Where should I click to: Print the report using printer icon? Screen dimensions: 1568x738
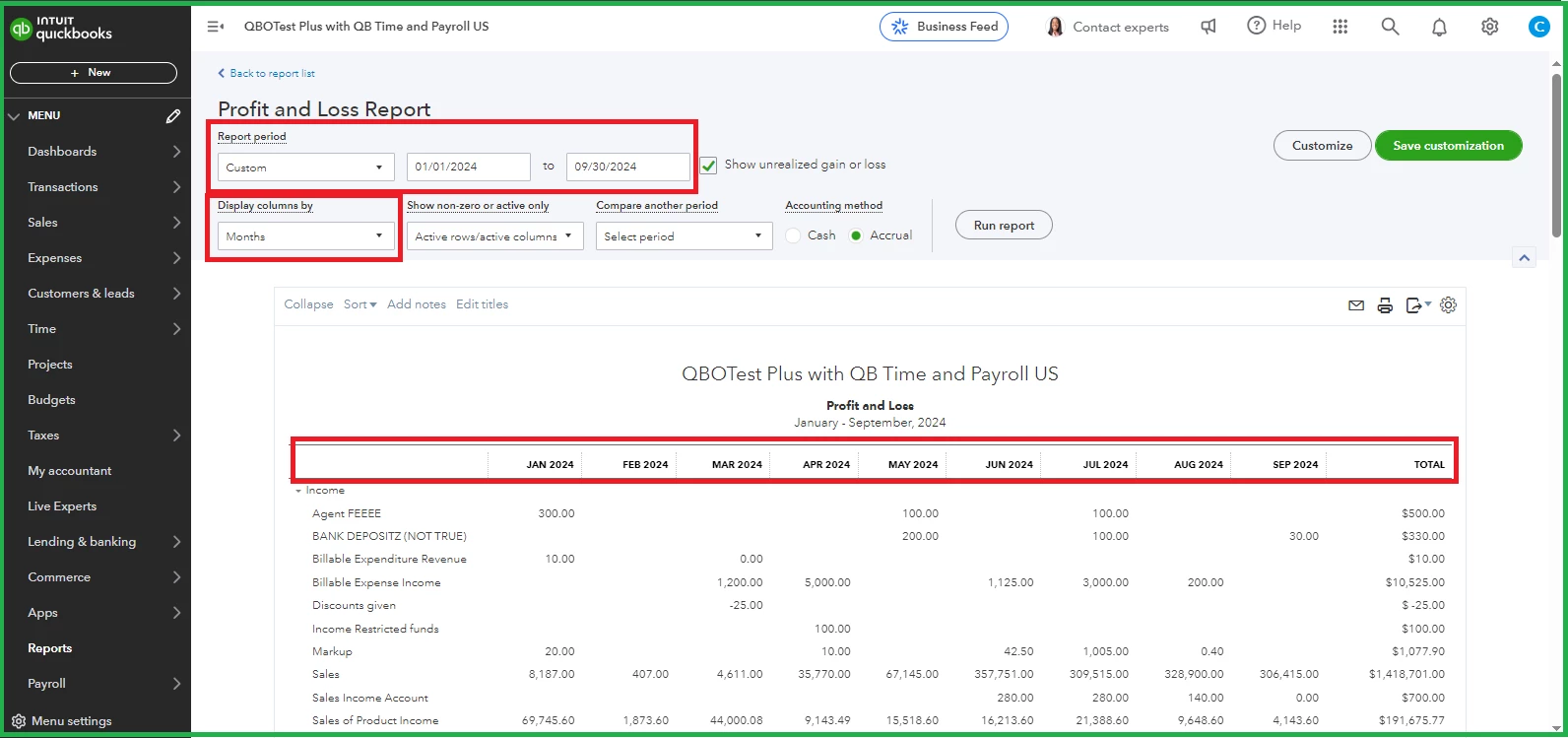[1385, 305]
